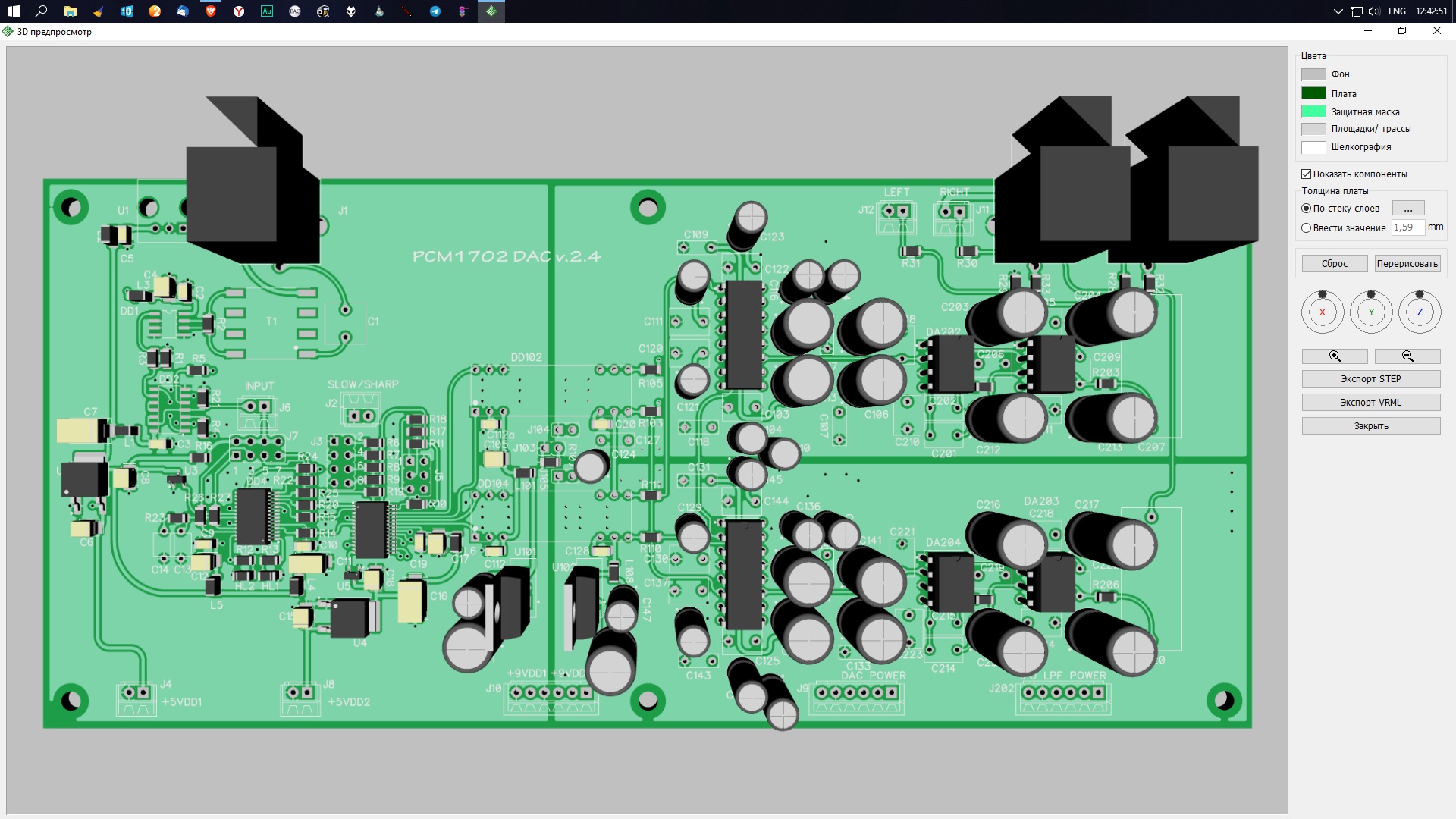Open the volume tray icon

pos(1374,11)
